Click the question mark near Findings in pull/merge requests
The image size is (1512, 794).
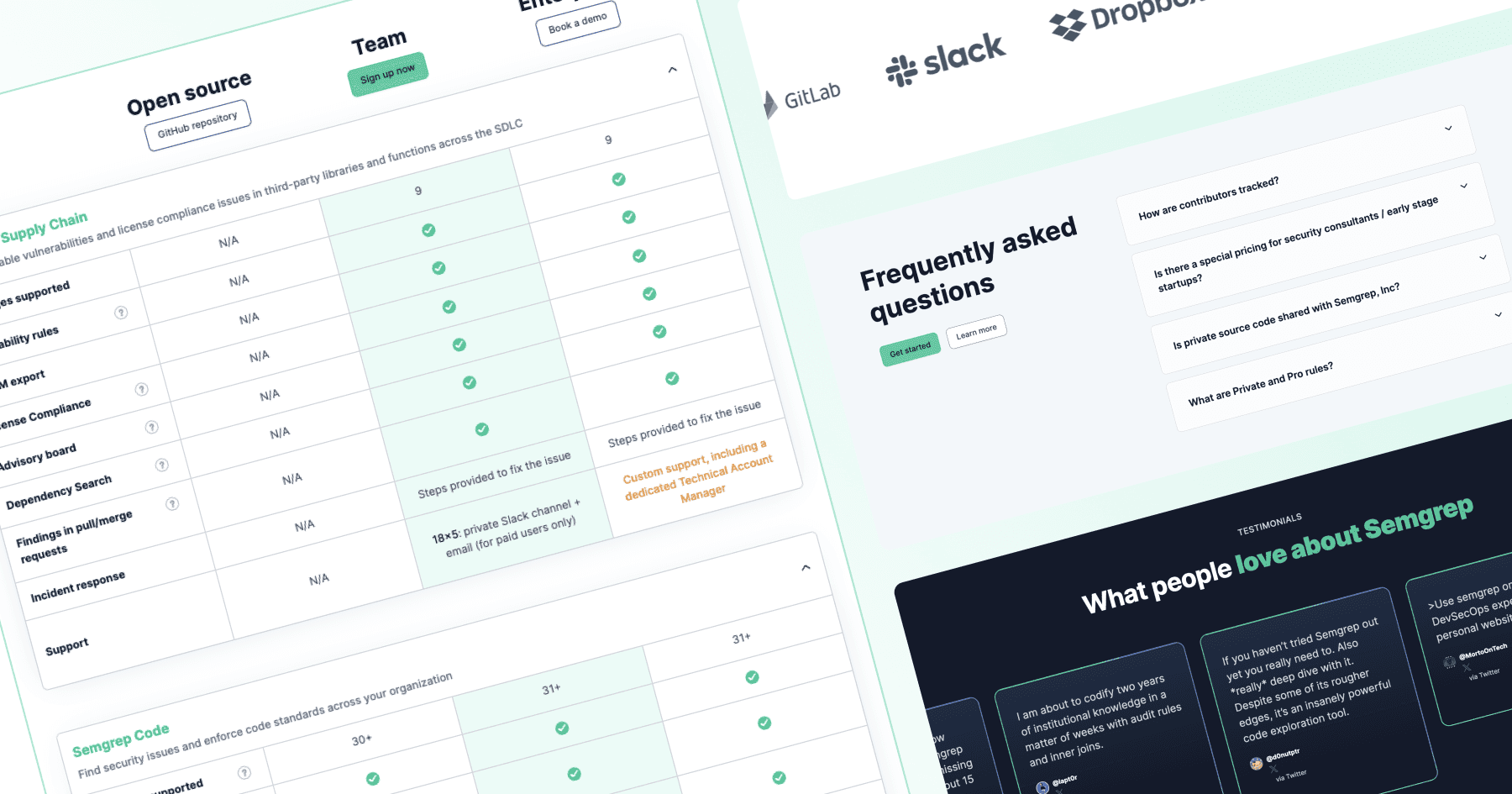173,502
